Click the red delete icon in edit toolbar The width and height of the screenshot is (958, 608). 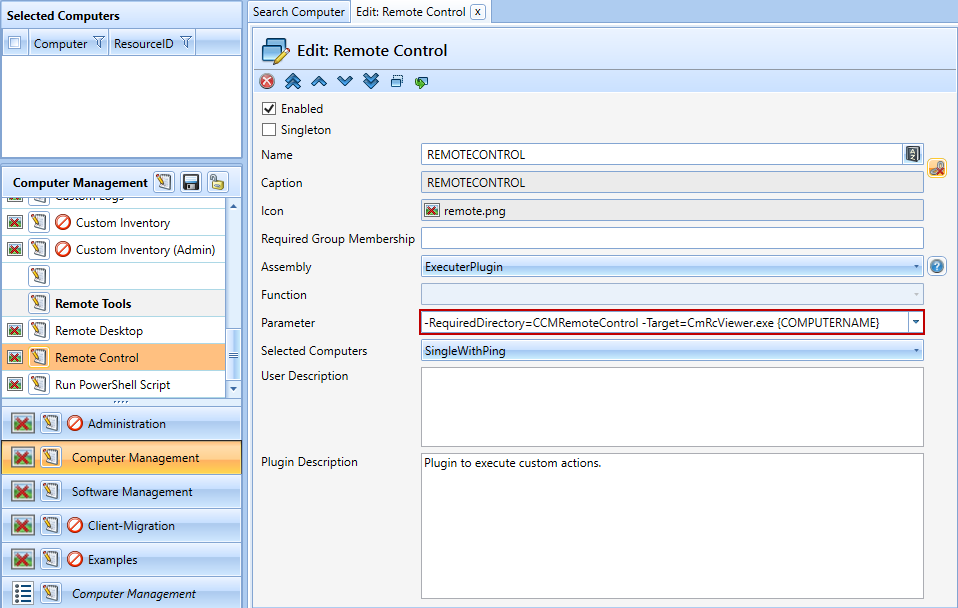267,81
